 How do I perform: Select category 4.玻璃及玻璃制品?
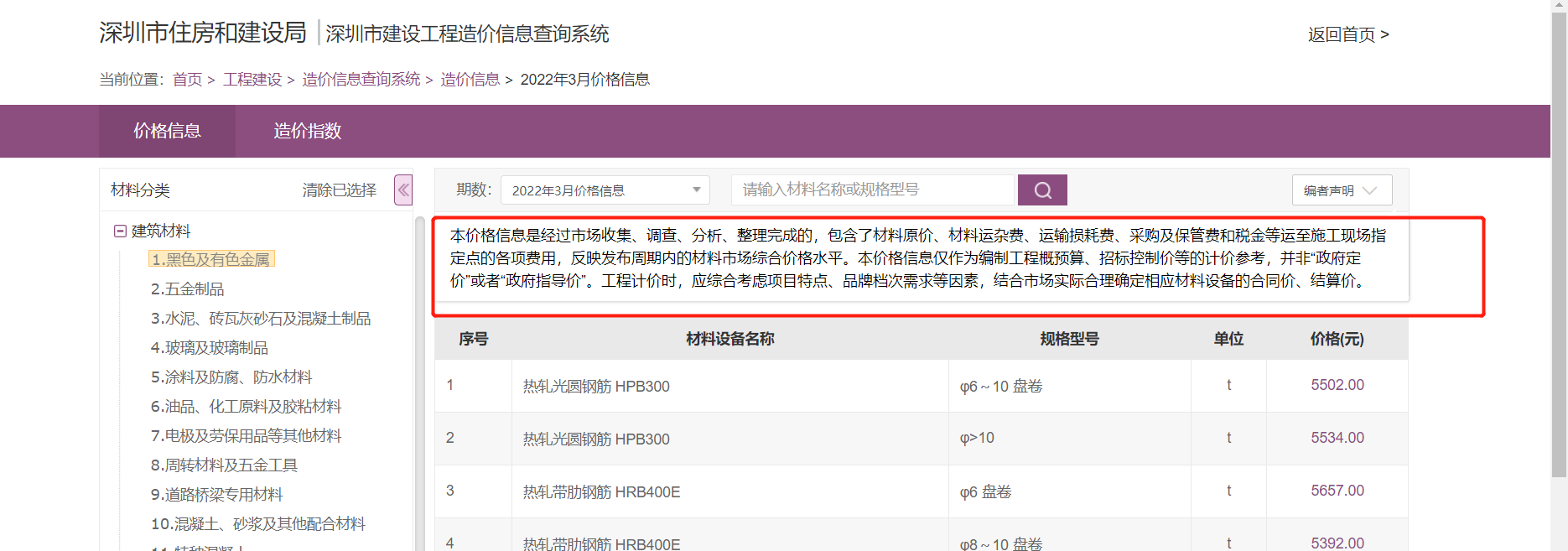[210, 347]
